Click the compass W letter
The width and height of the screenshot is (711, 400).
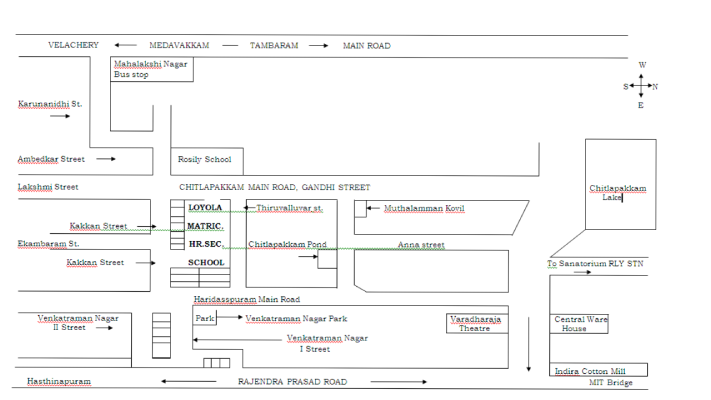[642, 65]
